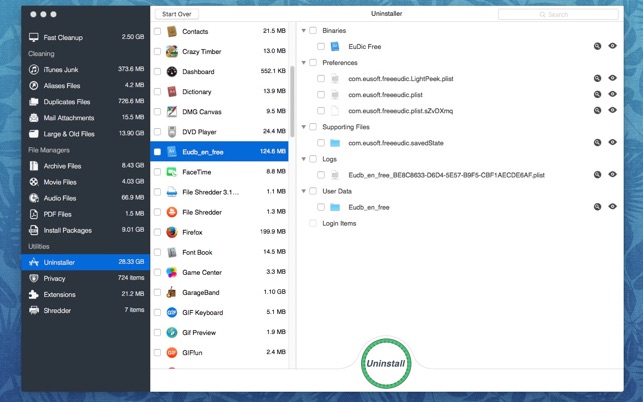643x402 pixels.
Task: Click the Start Over button
Action: pyautogui.click(x=177, y=14)
